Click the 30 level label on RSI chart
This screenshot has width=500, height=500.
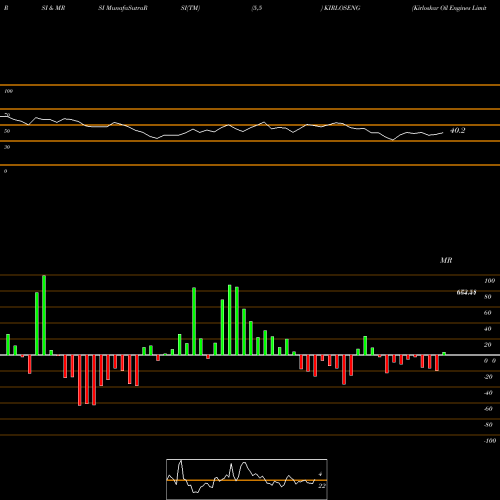coord(7,147)
